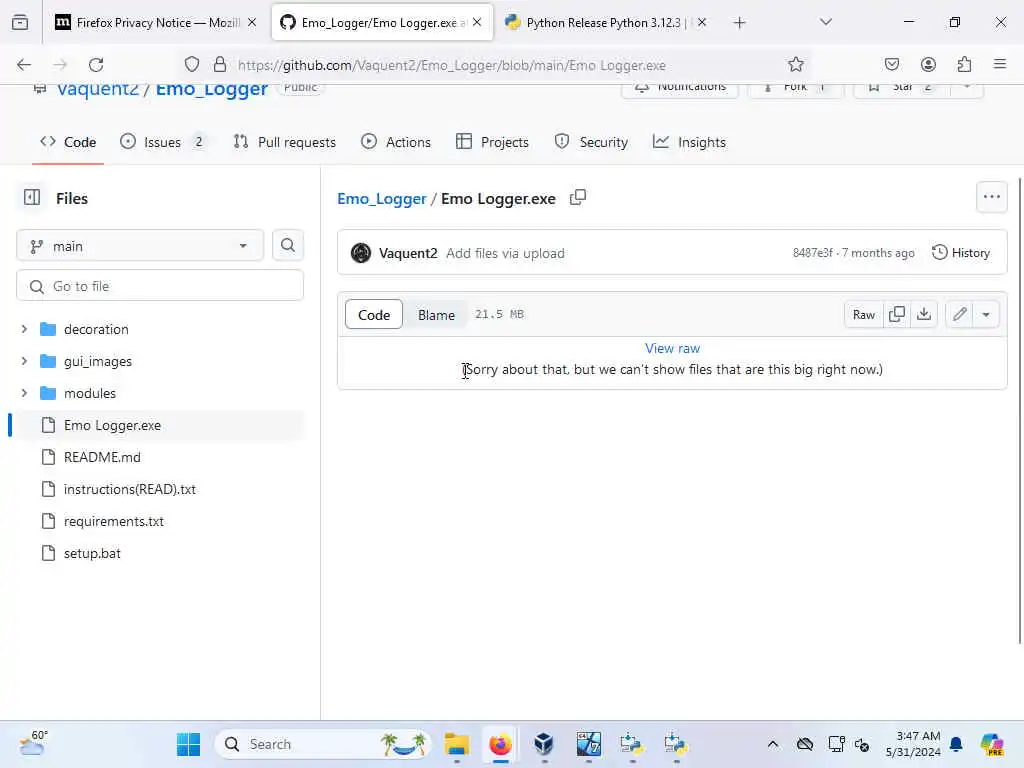Open the Actions tab
The width and height of the screenshot is (1024, 768).
coord(396,142)
